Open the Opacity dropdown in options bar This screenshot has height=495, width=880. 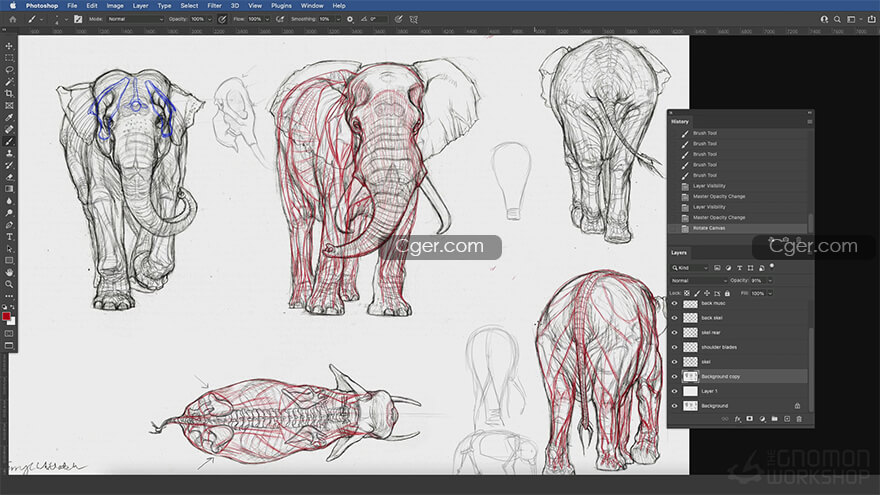210,19
